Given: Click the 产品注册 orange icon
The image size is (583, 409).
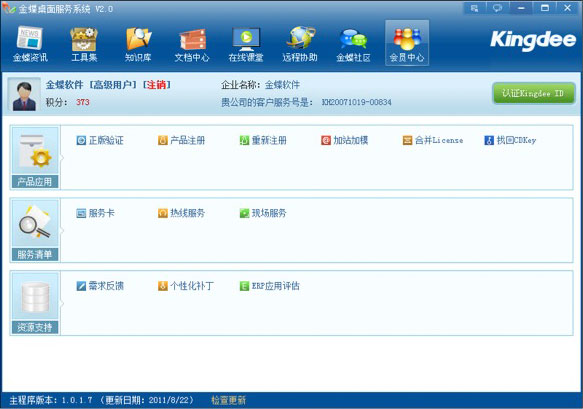Looking at the screenshot, I should [163, 140].
